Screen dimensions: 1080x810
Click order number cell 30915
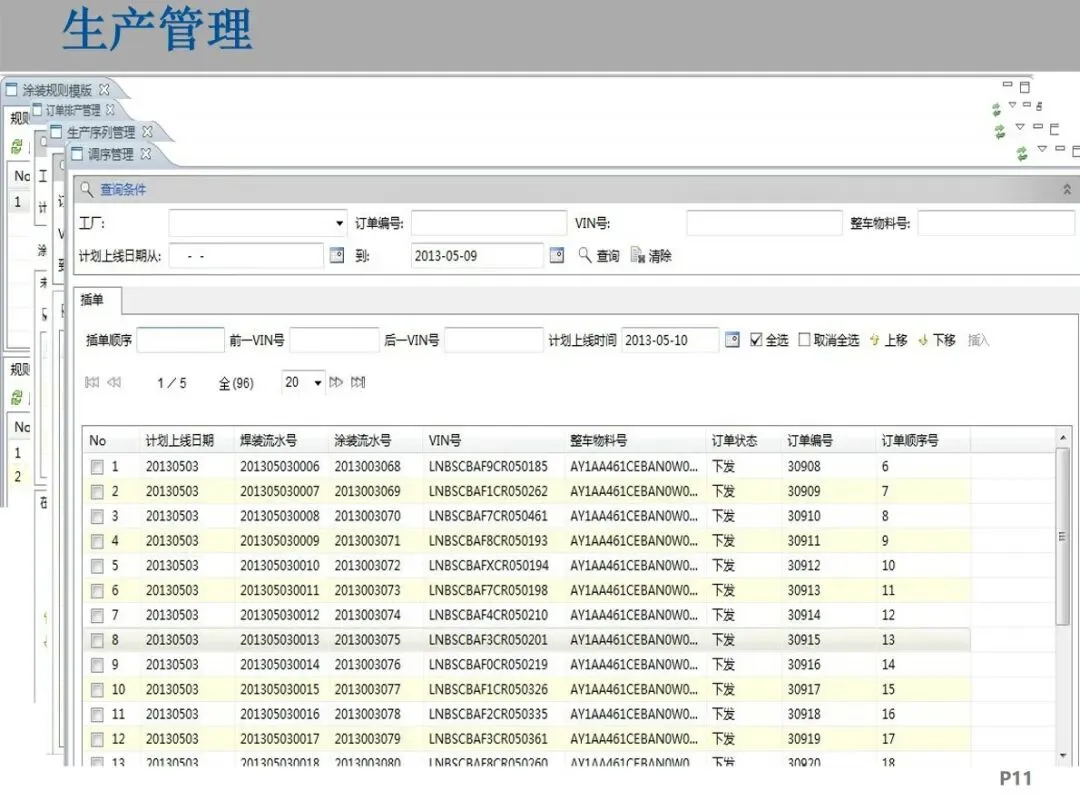pyautogui.click(x=804, y=640)
